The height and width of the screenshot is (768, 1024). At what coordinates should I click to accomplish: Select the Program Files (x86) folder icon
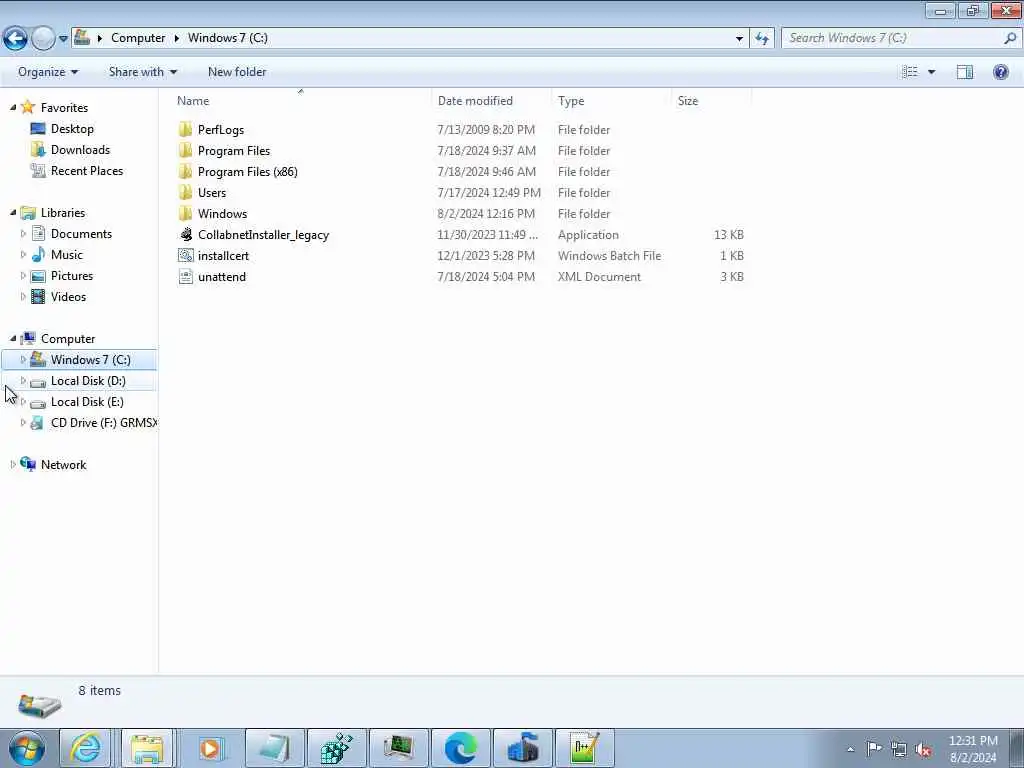point(186,171)
